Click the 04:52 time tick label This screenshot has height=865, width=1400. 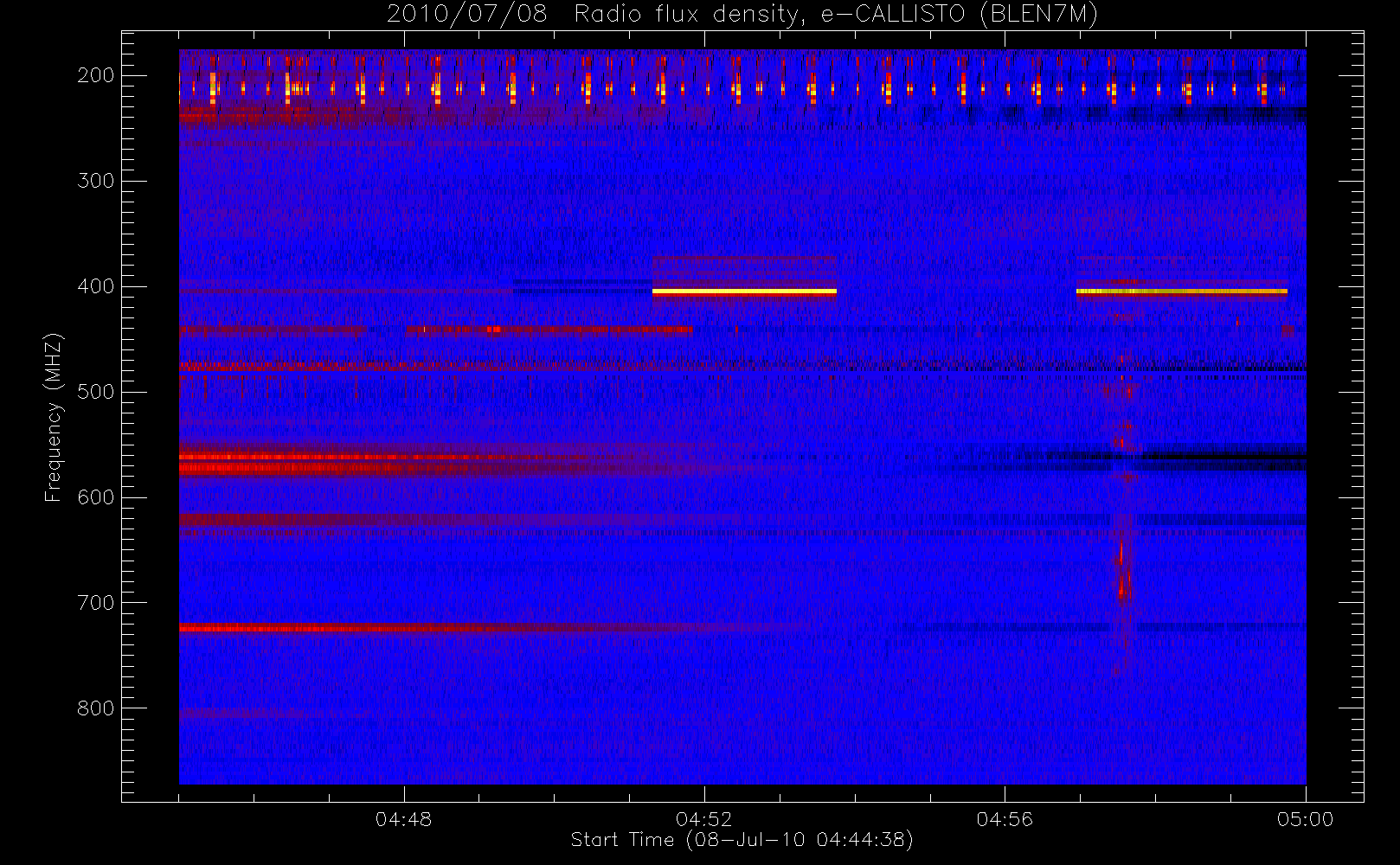704,819
